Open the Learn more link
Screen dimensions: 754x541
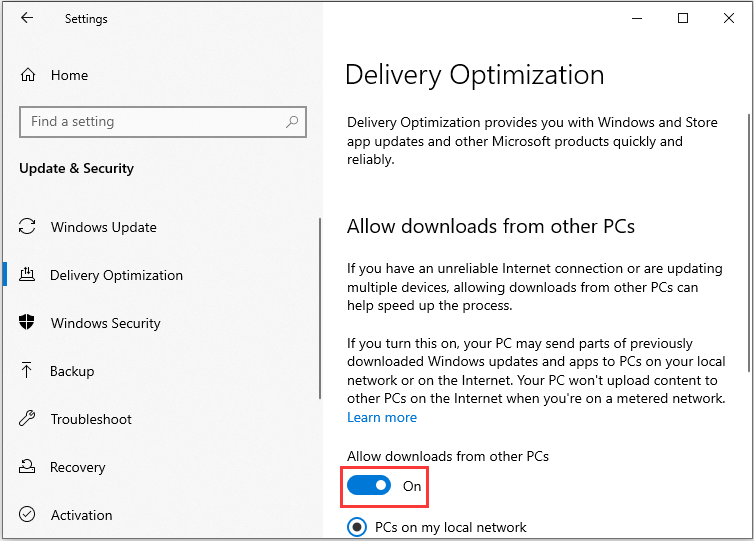pyautogui.click(x=381, y=417)
